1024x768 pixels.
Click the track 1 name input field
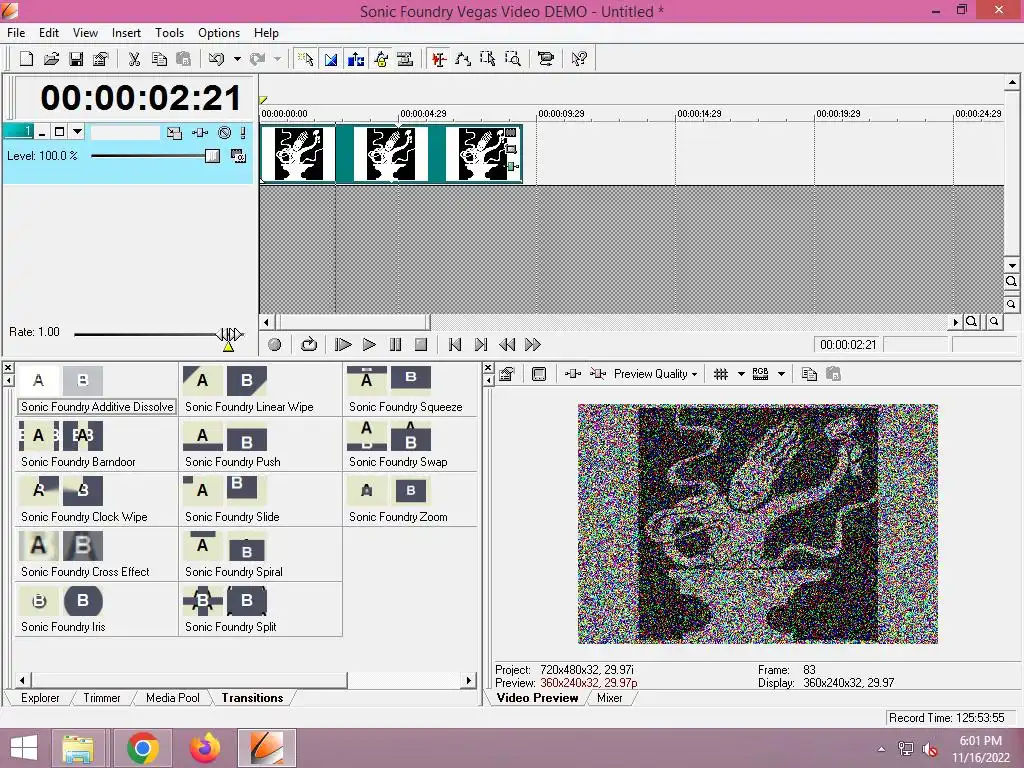point(125,133)
